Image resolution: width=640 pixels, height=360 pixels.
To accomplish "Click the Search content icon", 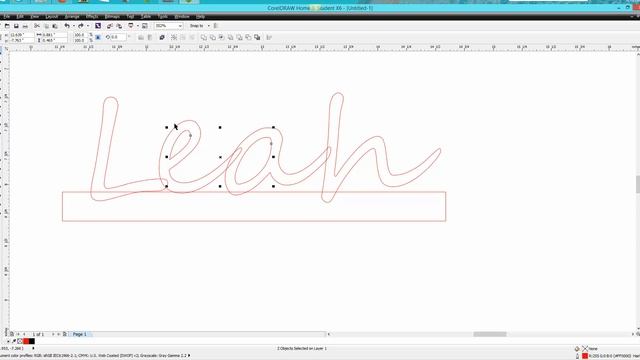I will pos(98,26).
